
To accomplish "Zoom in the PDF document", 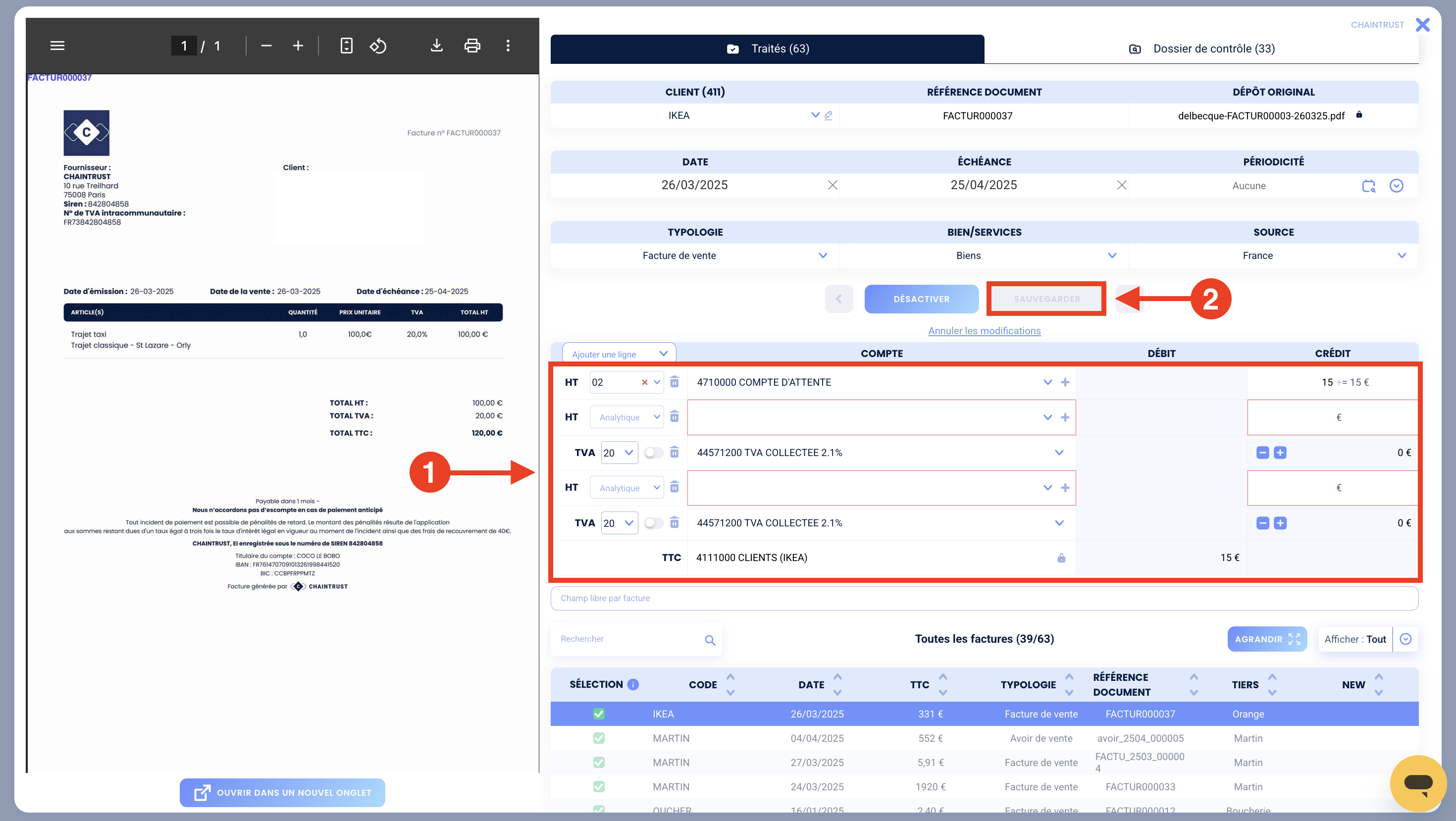I will tap(298, 46).
